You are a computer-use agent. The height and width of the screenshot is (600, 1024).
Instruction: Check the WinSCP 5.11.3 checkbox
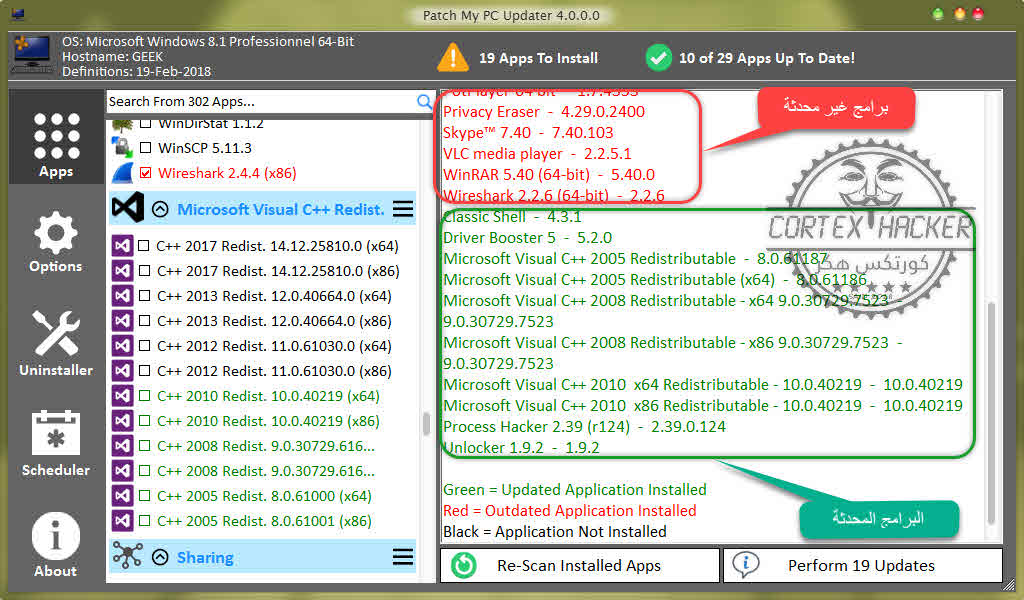point(146,148)
